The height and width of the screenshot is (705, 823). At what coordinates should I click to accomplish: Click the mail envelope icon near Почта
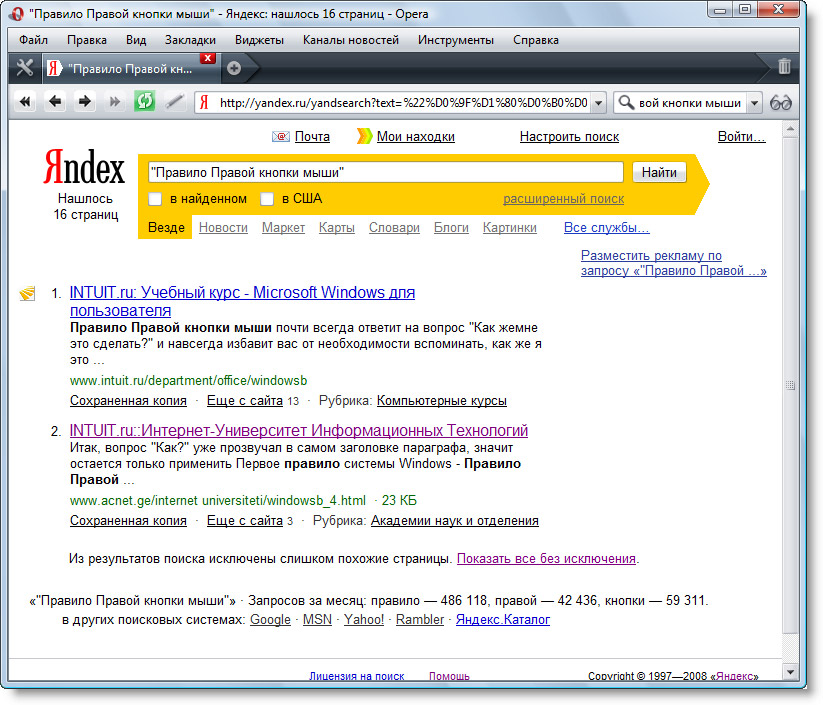click(281, 136)
